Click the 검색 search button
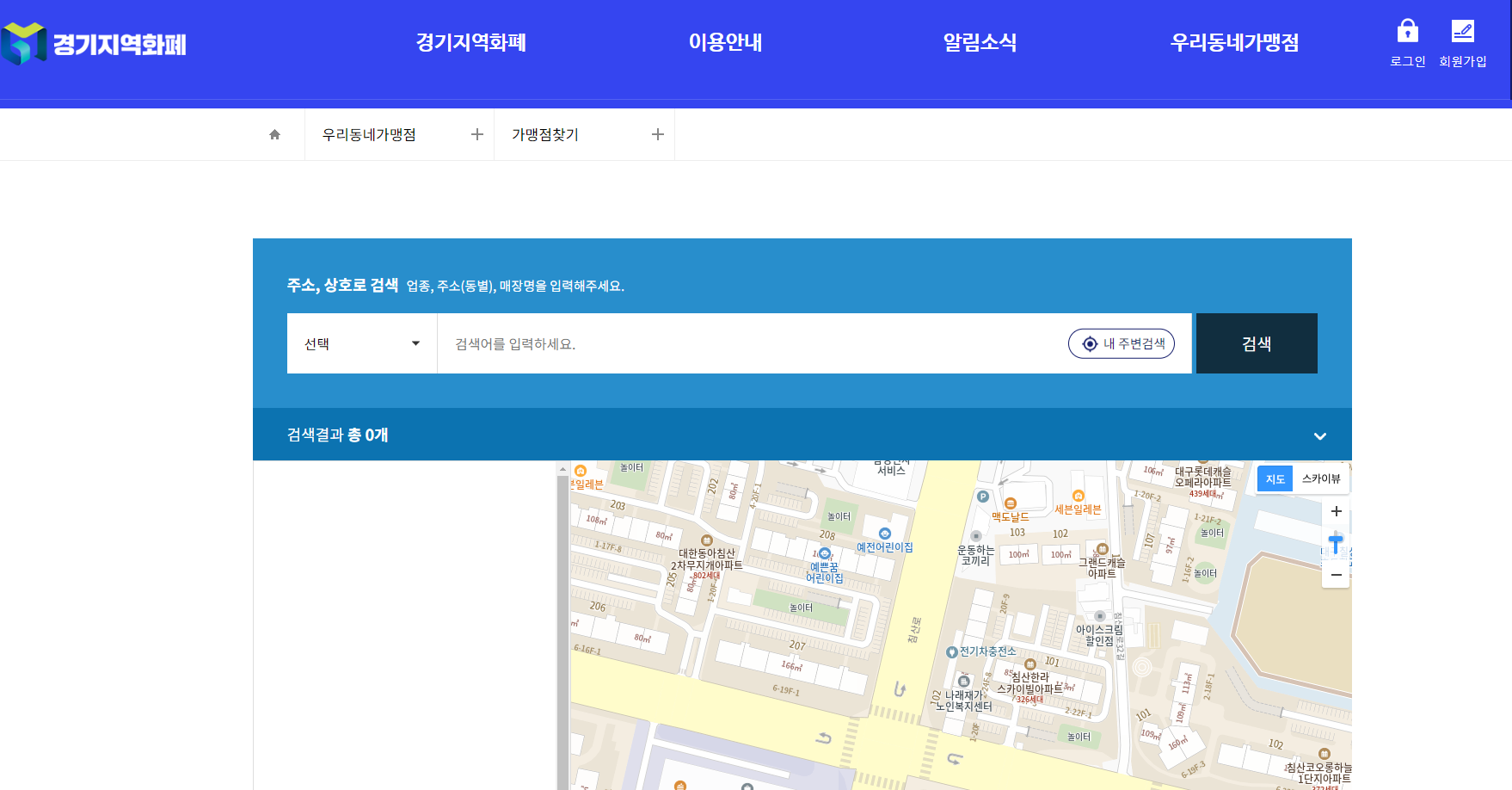This screenshot has height=790, width=1512. 1256,343
